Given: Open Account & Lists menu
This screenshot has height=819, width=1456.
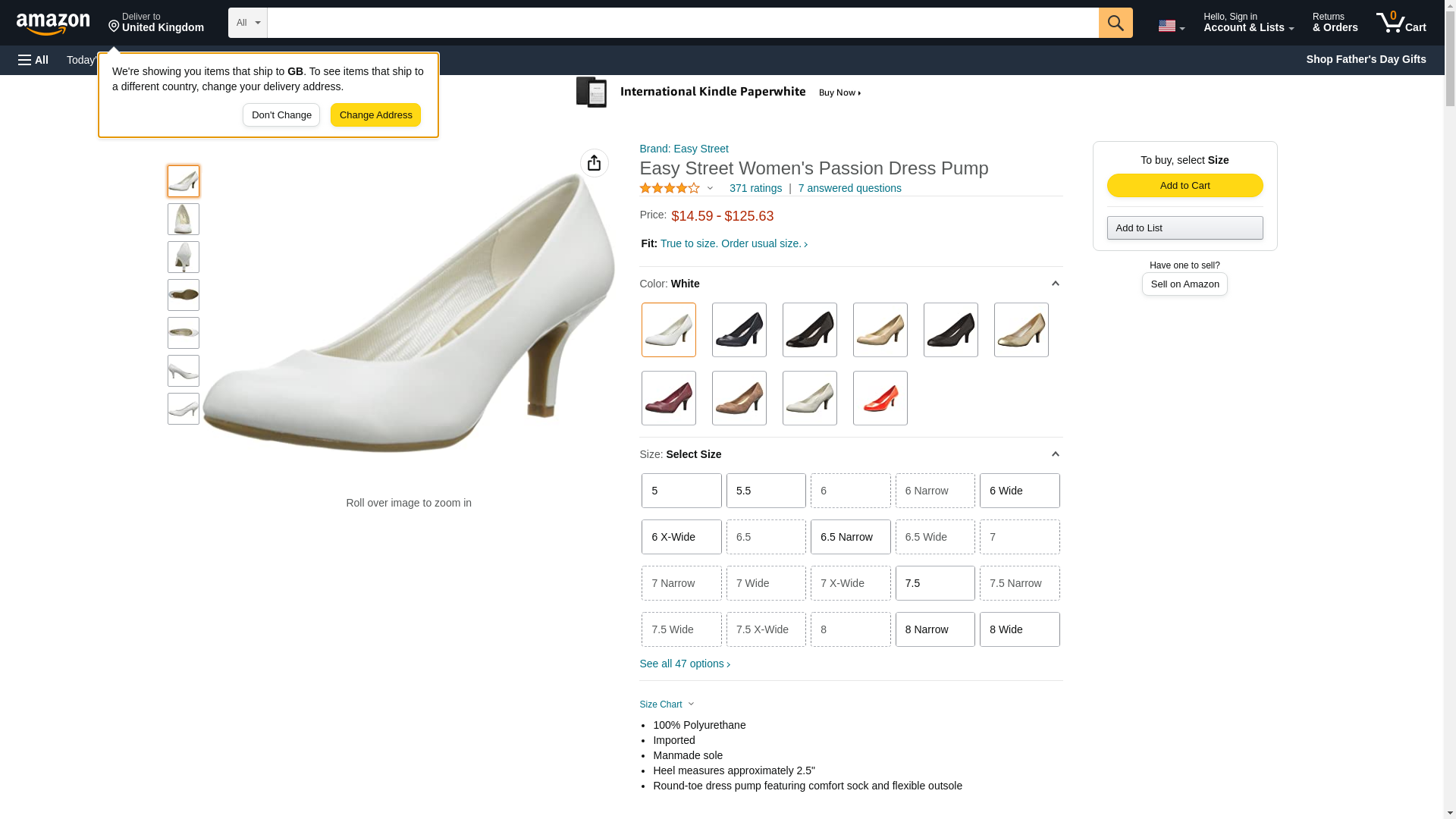Looking at the screenshot, I should [1248, 23].
